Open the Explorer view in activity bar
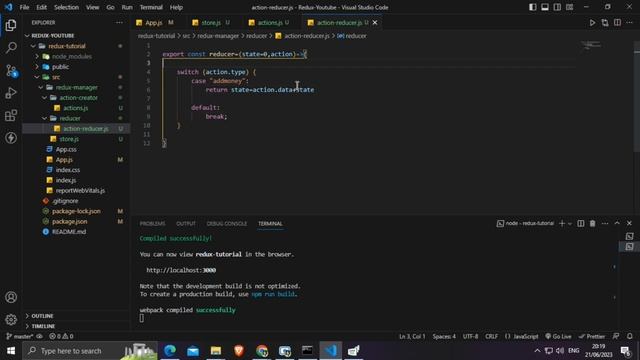The width and height of the screenshot is (640, 360). [11, 25]
